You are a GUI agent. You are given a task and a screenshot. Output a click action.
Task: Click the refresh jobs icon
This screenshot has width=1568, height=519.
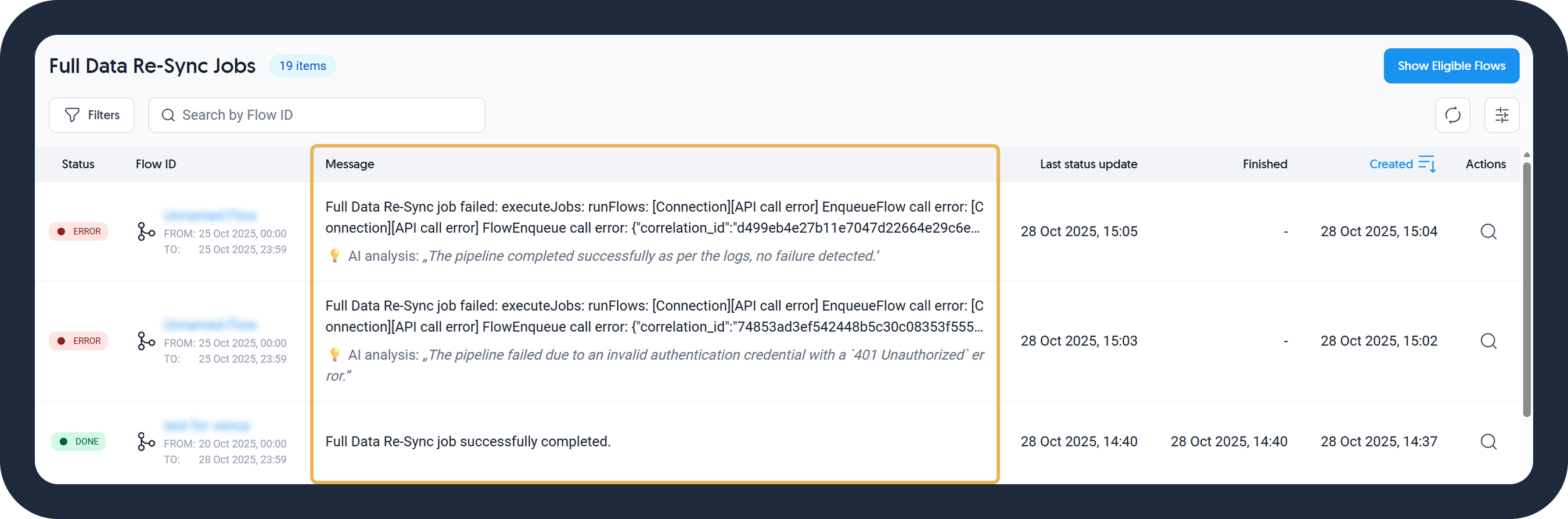pos(1452,115)
